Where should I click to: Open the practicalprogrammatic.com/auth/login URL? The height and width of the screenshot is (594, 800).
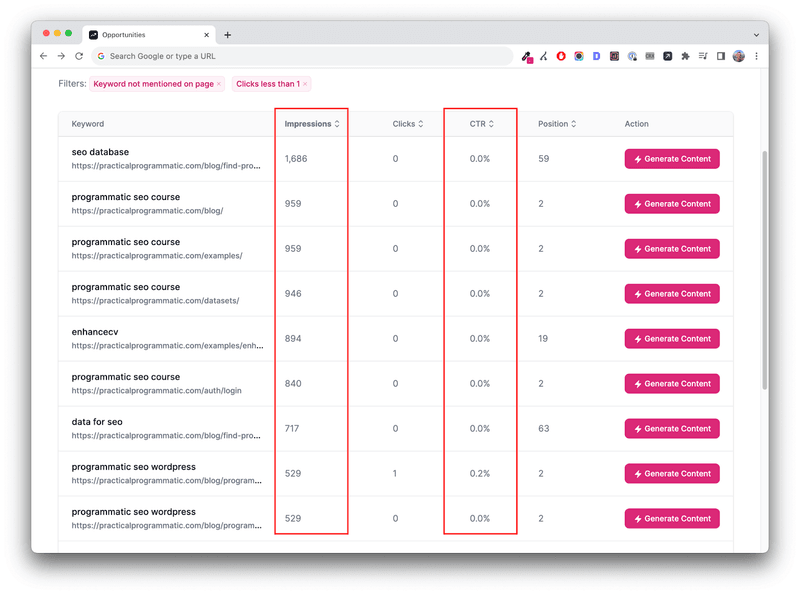tap(157, 390)
